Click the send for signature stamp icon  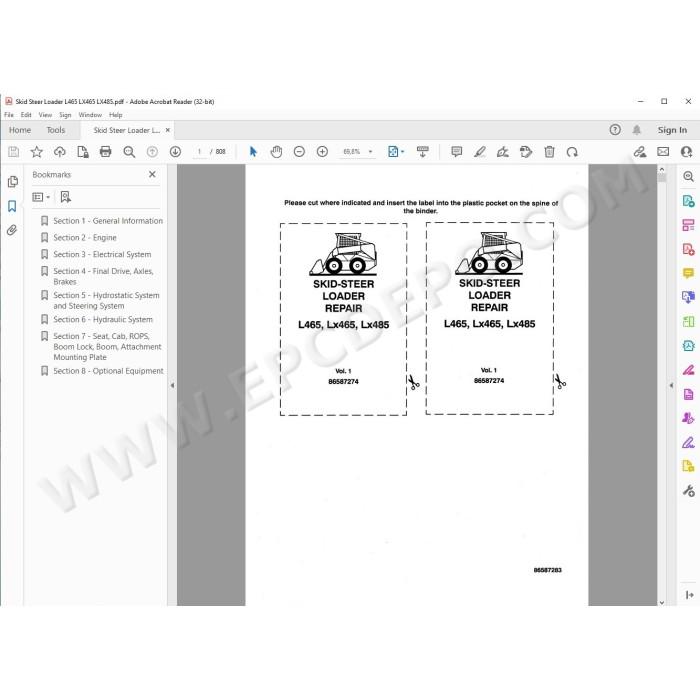pyautogui.click(x=526, y=152)
